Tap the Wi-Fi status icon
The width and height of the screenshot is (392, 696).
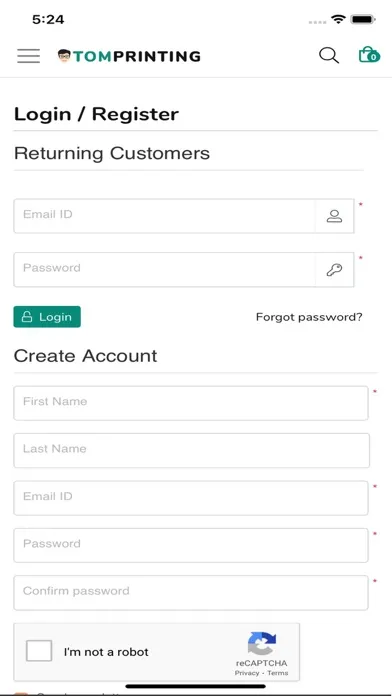338,19
